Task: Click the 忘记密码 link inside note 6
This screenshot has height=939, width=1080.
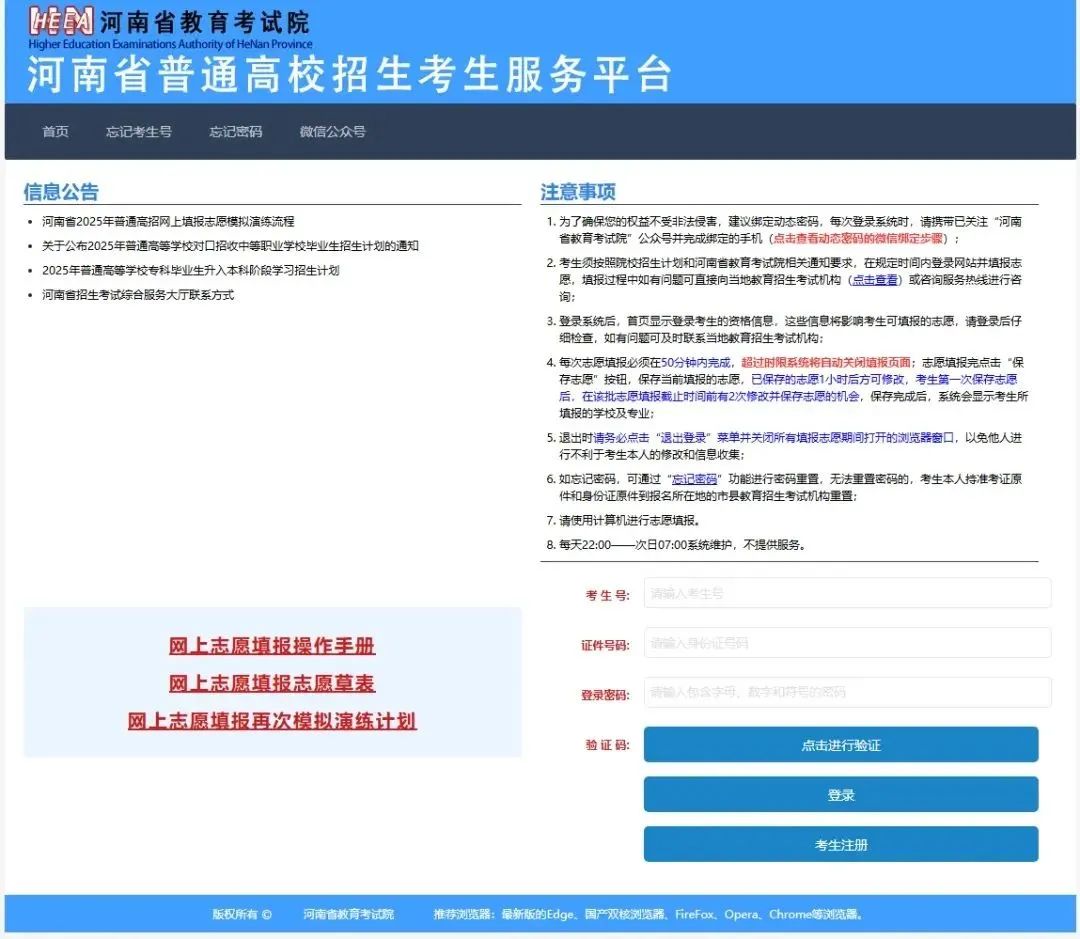Action: click(x=694, y=479)
